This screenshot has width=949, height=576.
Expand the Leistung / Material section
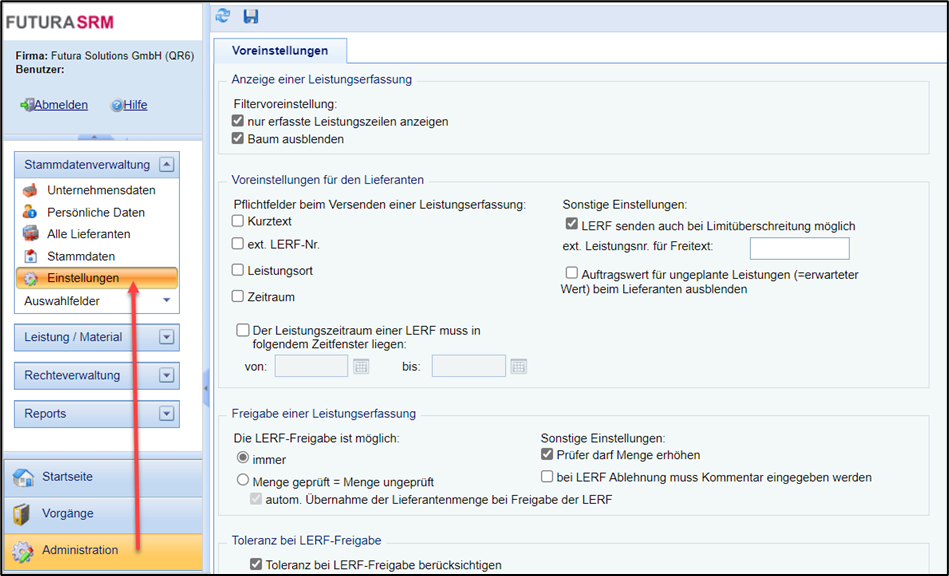pyautogui.click(x=167, y=337)
